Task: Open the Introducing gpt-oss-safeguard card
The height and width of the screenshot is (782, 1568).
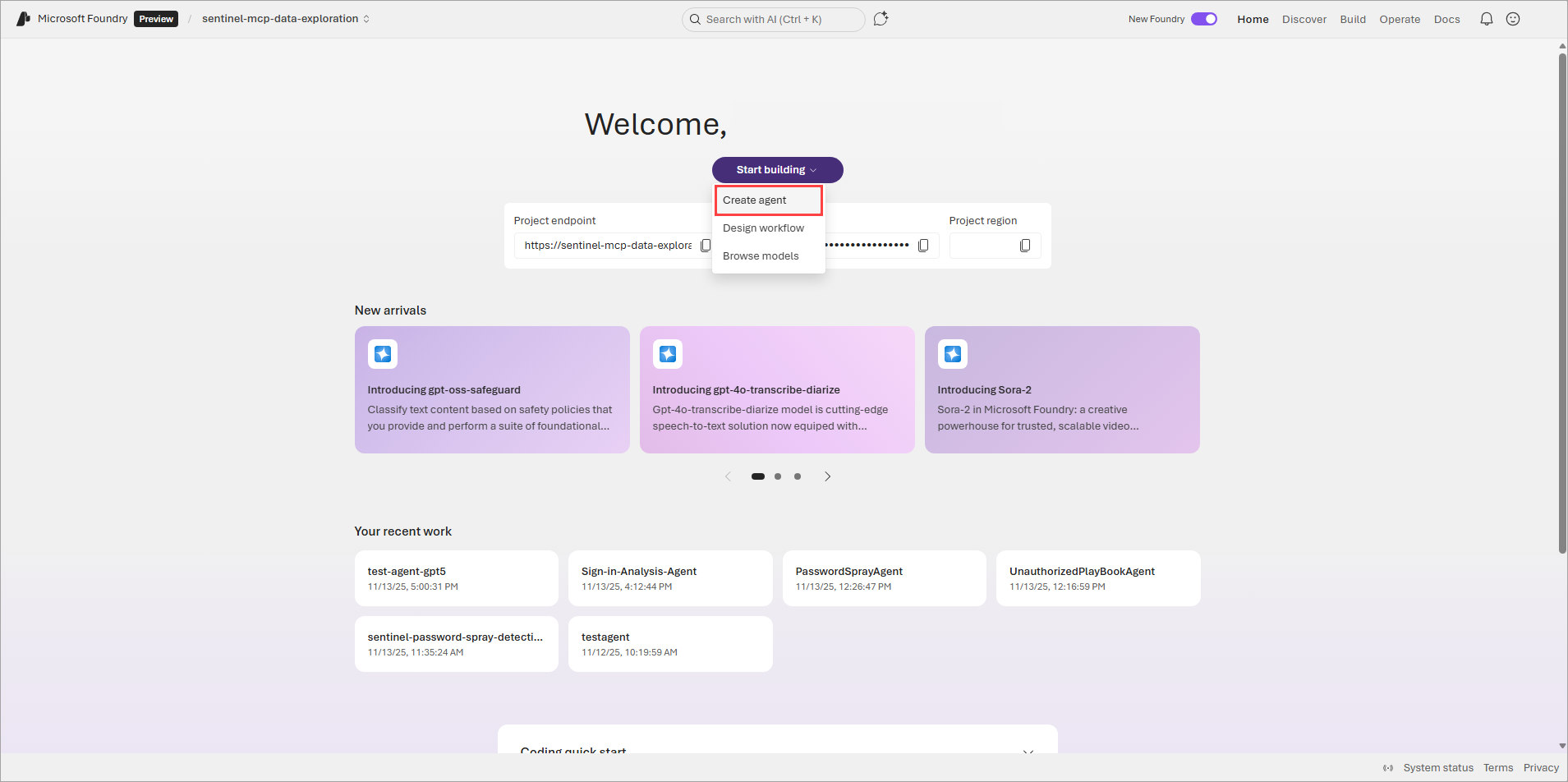Action: (492, 389)
